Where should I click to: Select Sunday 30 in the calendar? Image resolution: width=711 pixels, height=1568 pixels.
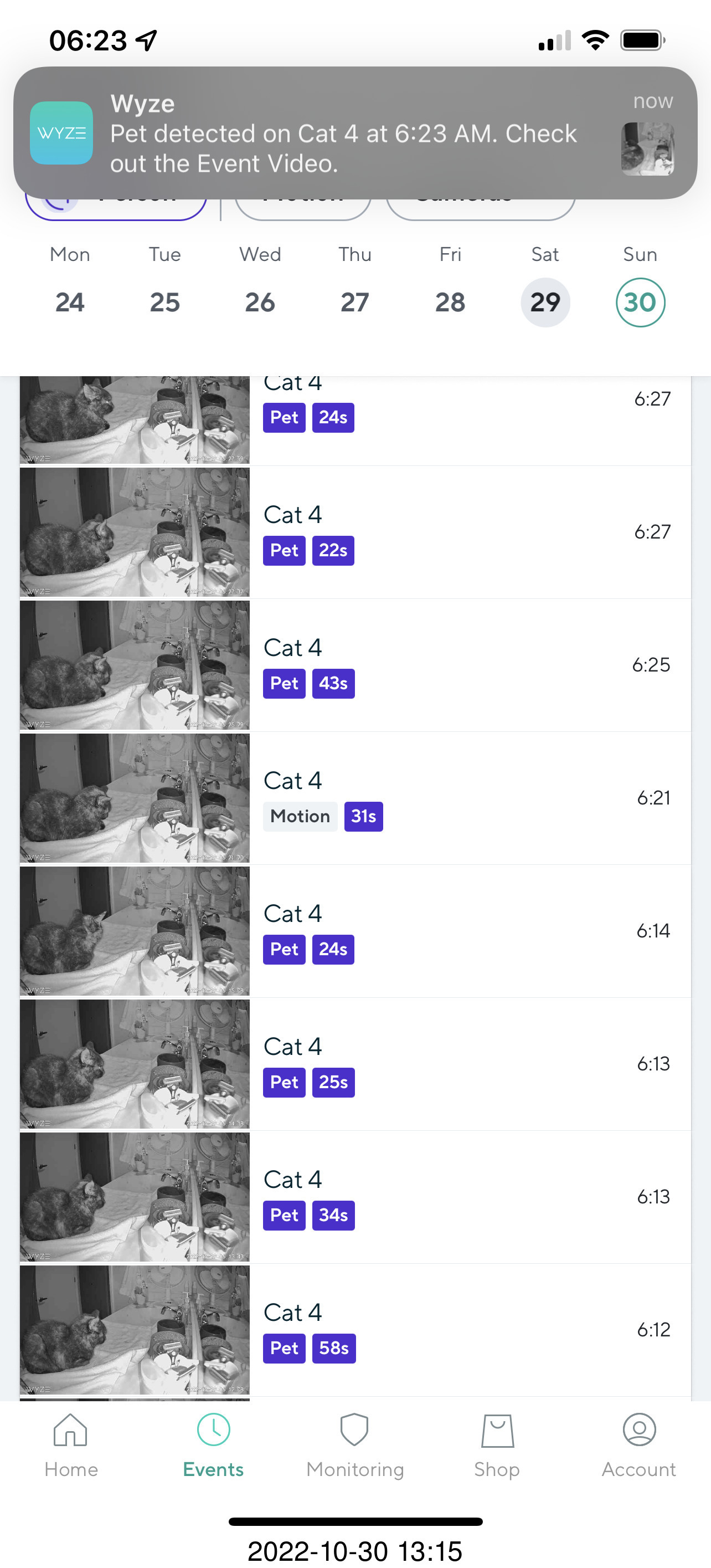[640, 303]
